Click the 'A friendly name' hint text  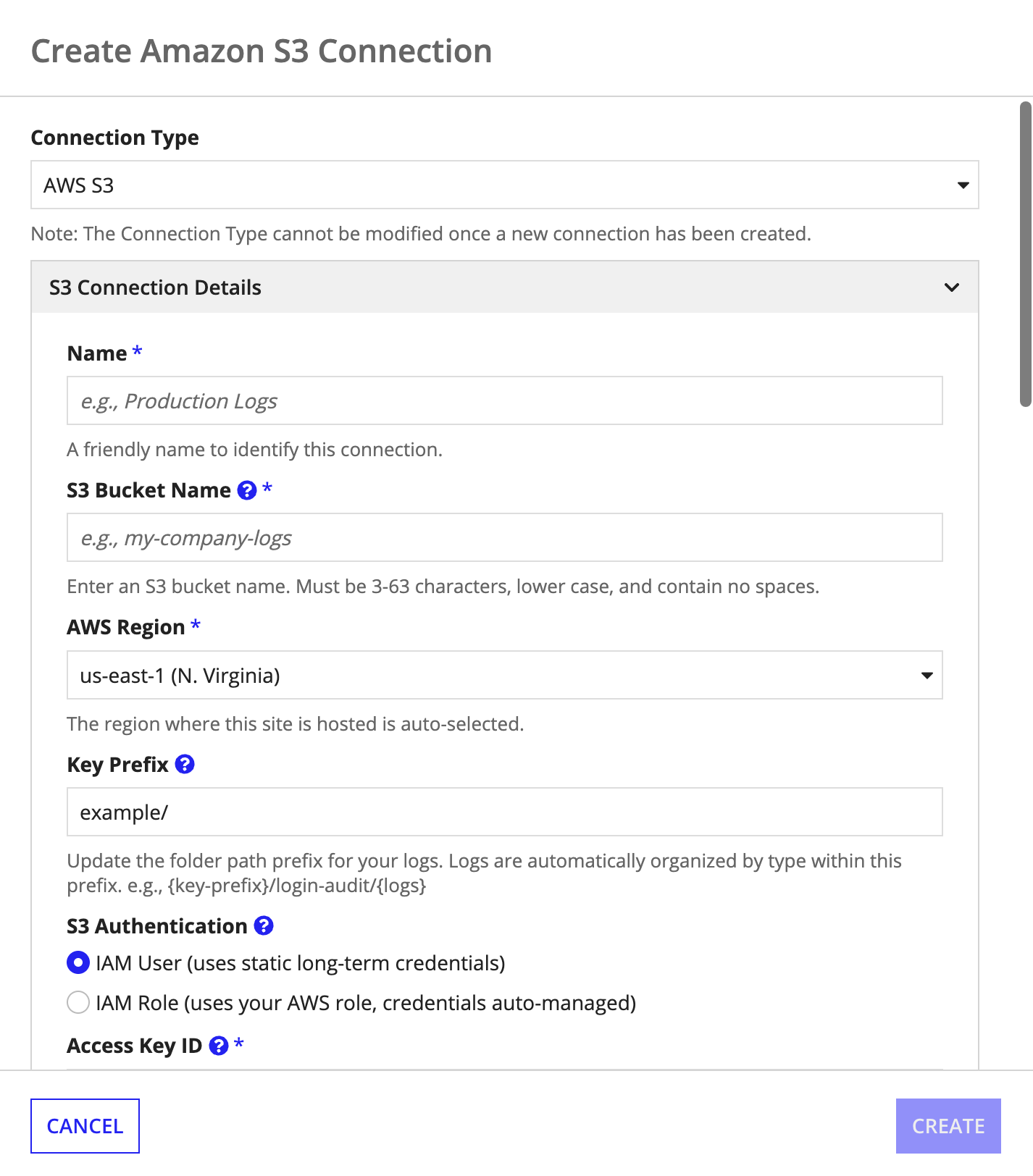click(x=254, y=450)
